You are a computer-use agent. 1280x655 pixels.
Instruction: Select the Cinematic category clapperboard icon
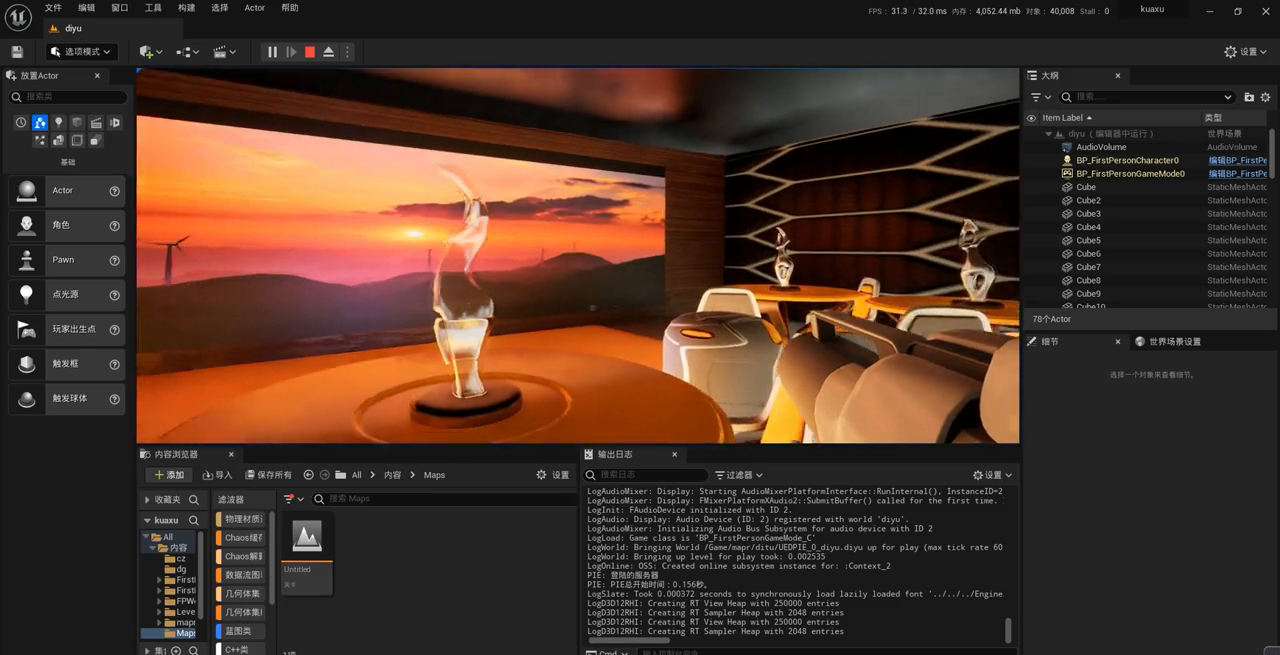96,122
